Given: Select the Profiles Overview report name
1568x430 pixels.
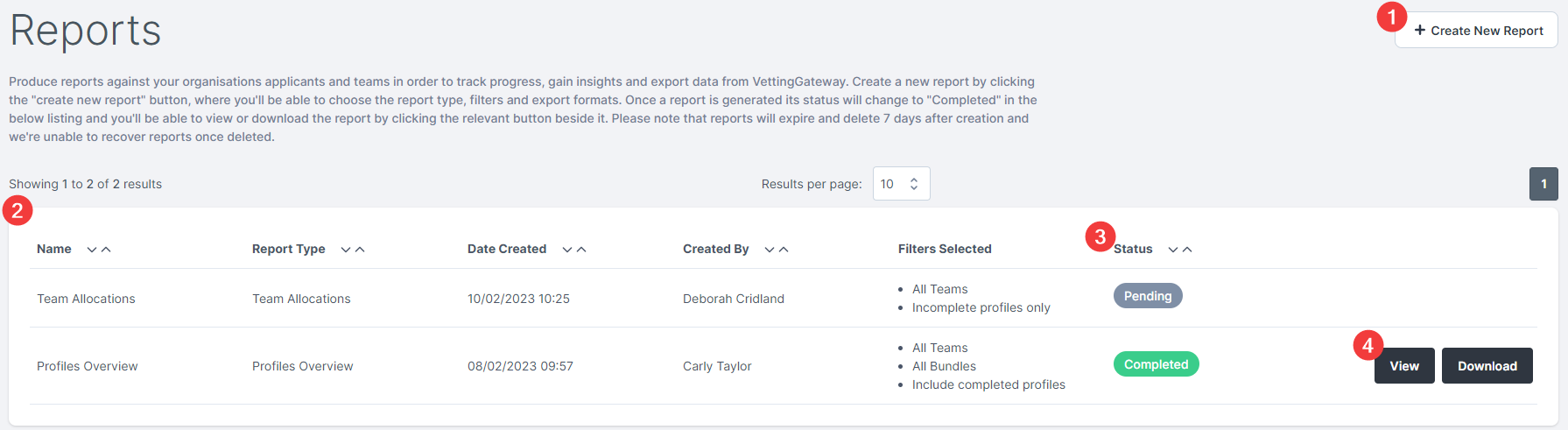Looking at the screenshot, I should coord(88,366).
